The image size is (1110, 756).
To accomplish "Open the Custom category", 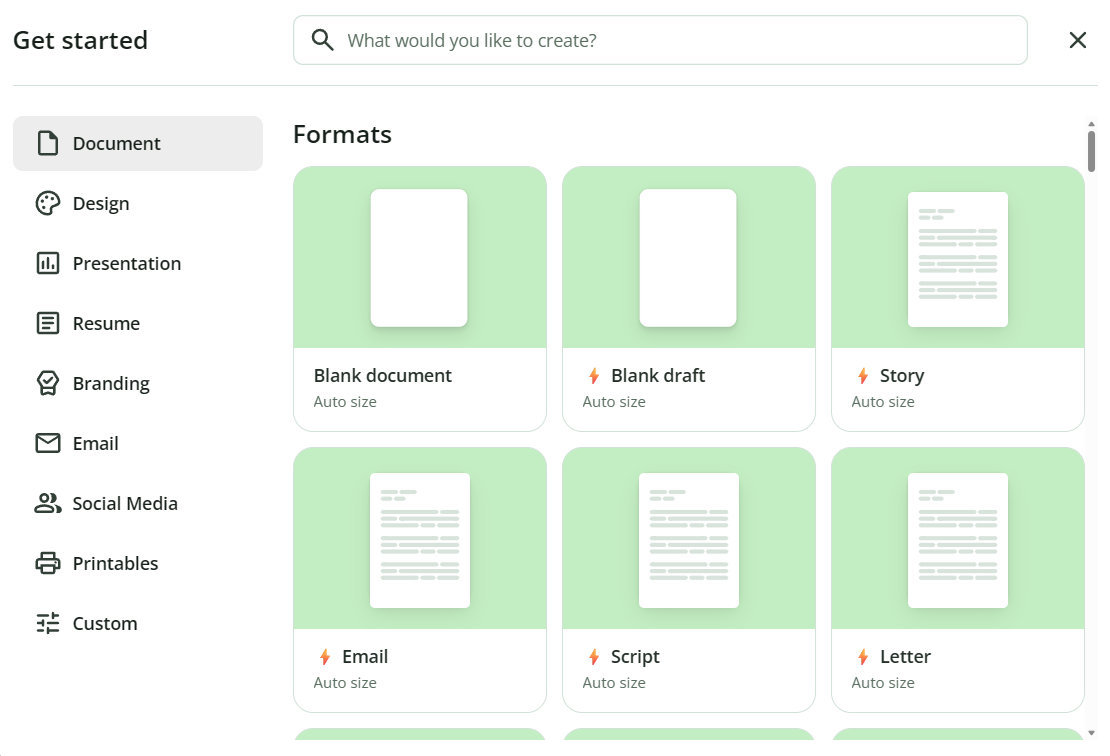I will coord(105,624).
